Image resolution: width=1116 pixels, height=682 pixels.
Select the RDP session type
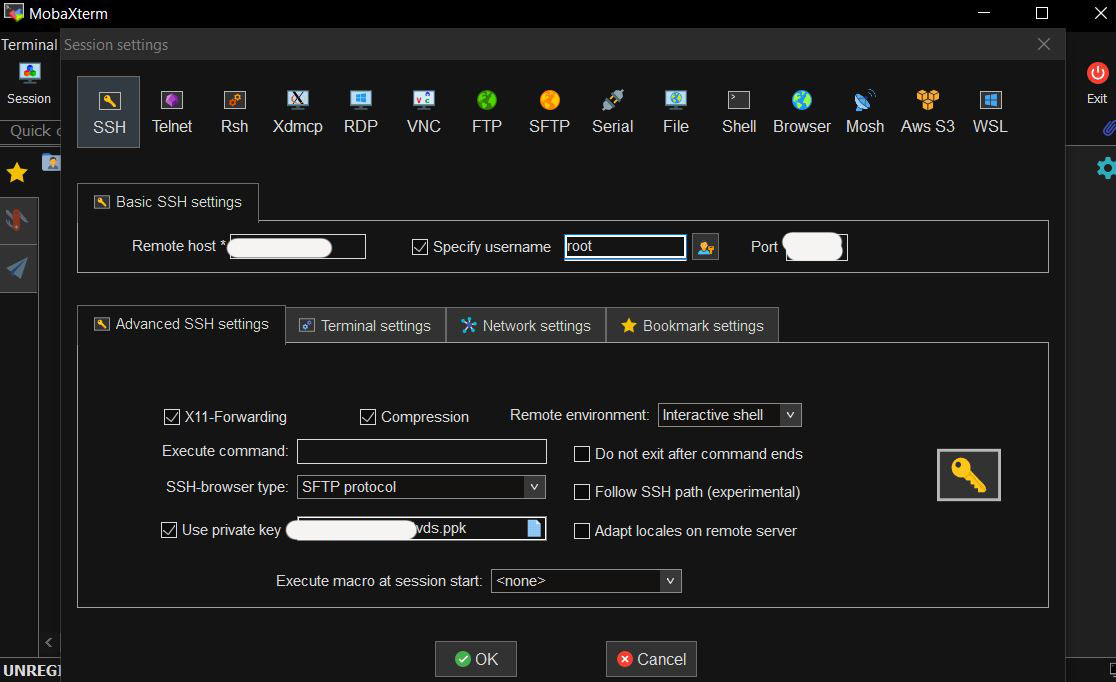361,112
